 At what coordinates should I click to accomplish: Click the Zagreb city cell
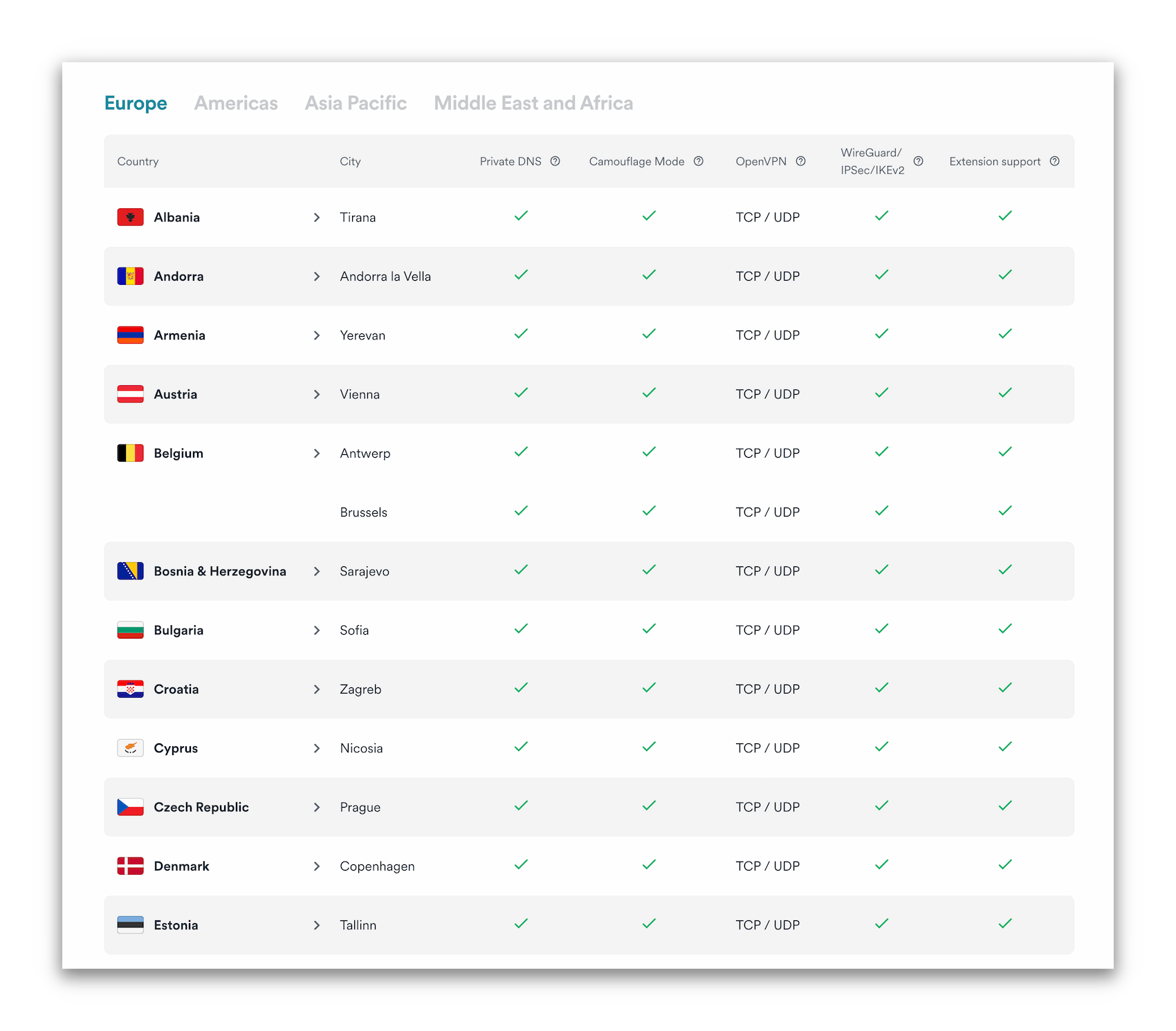360,689
